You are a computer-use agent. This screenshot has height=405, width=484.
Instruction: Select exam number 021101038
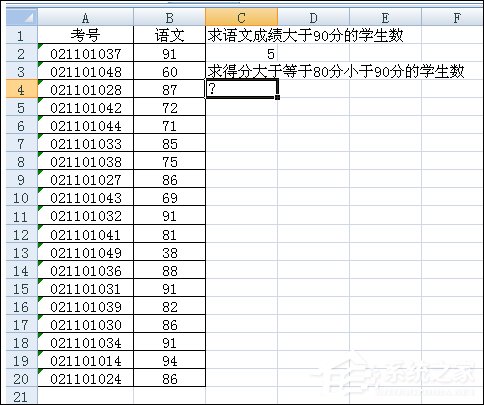click(86, 161)
